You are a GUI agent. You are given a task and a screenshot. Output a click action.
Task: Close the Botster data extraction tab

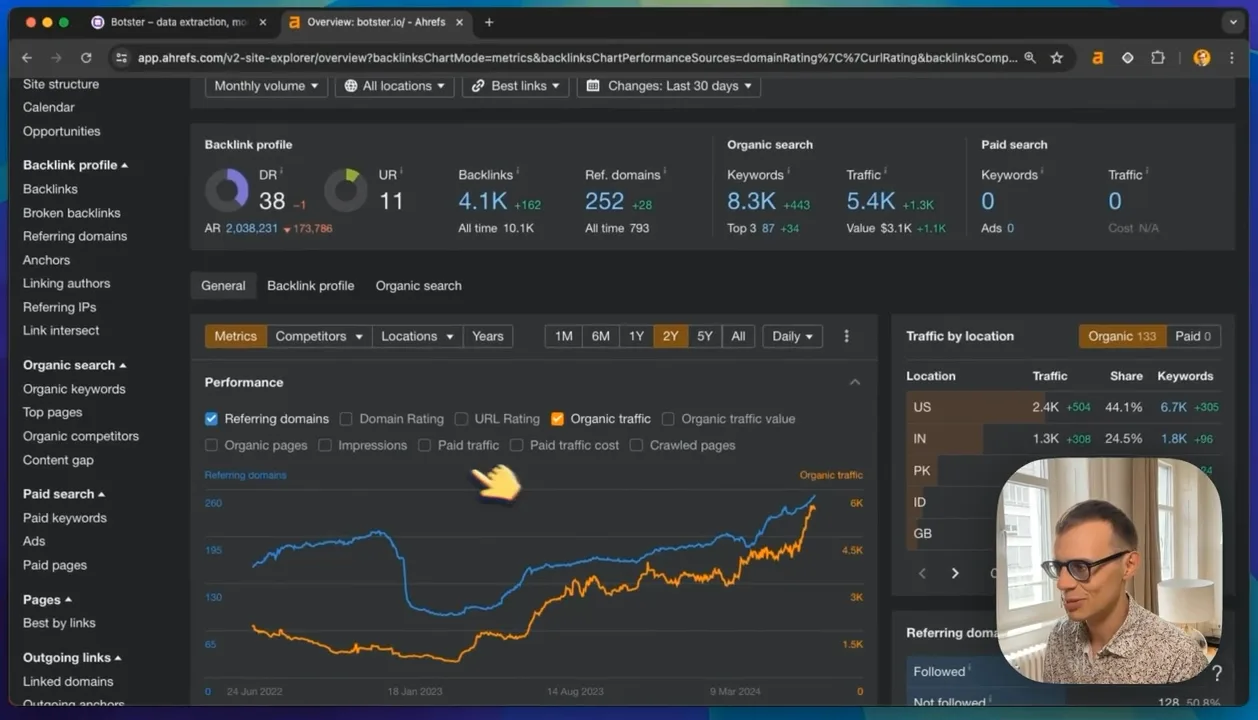point(263,22)
